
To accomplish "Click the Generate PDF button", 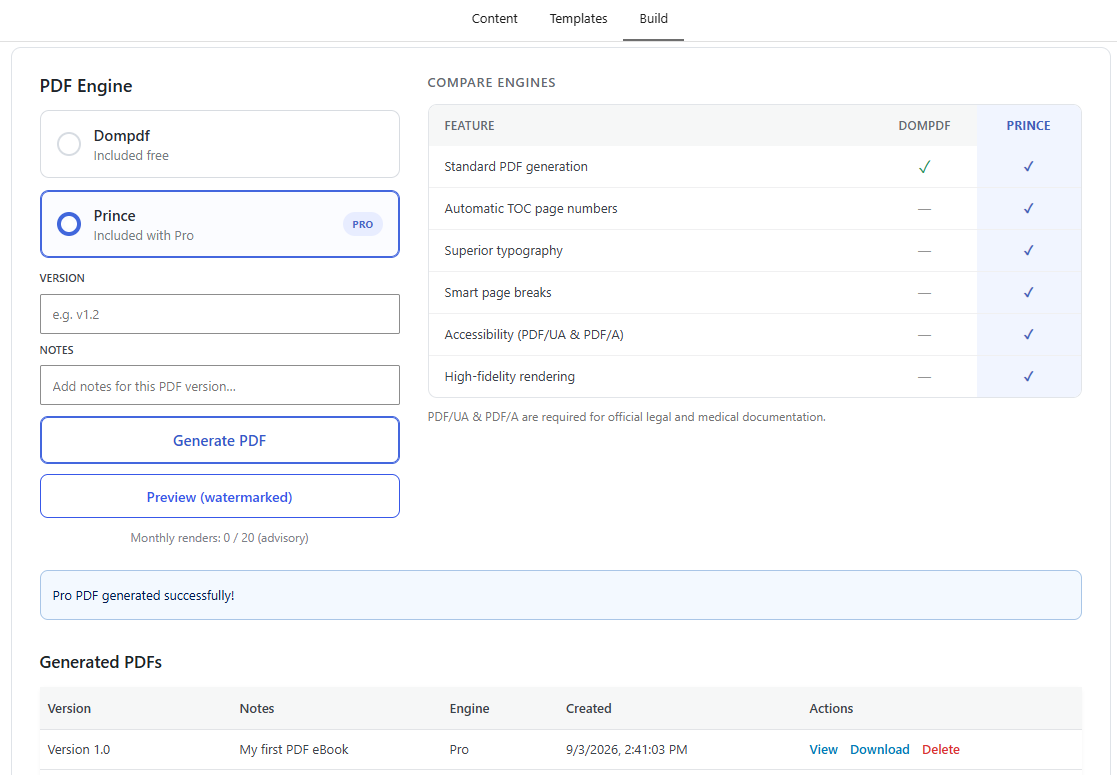I will click(219, 440).
